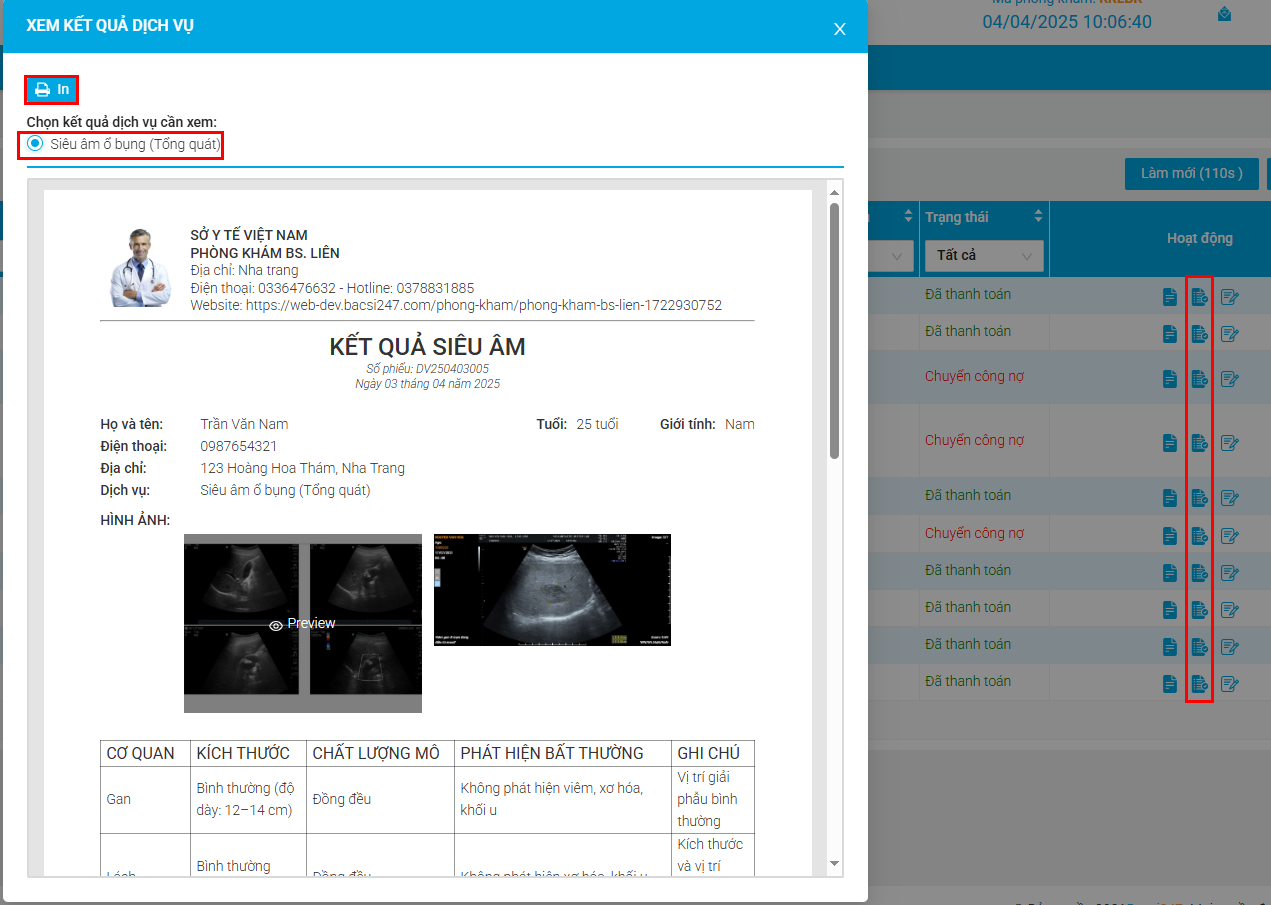Click edit icon in the fourth table row
1271x905 pixels.
coord(1230,443)
